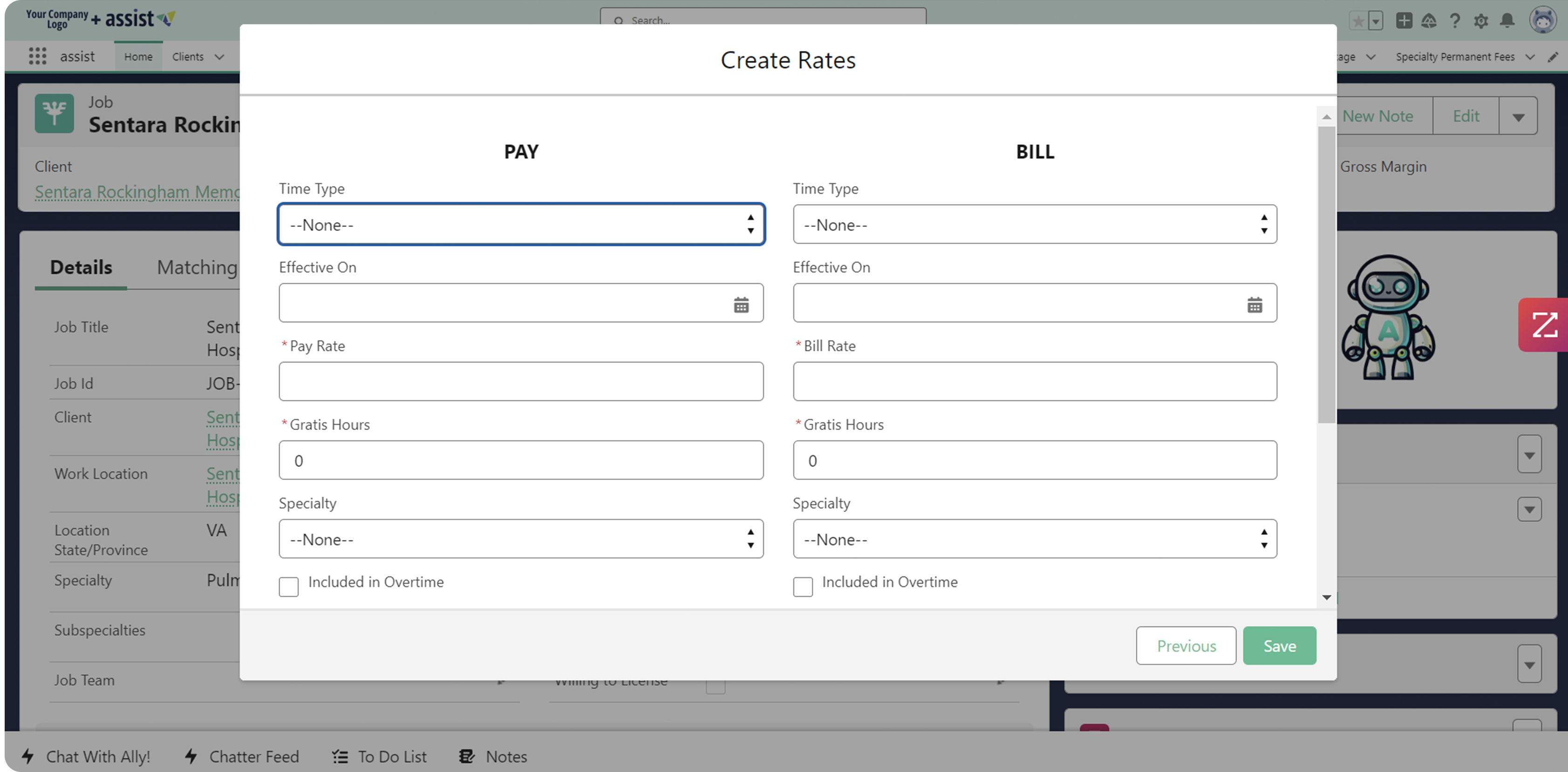Click the edit navigation pencil icon
The image size is (1568, 772).
pyautogui.click(x=1553, y=57)
